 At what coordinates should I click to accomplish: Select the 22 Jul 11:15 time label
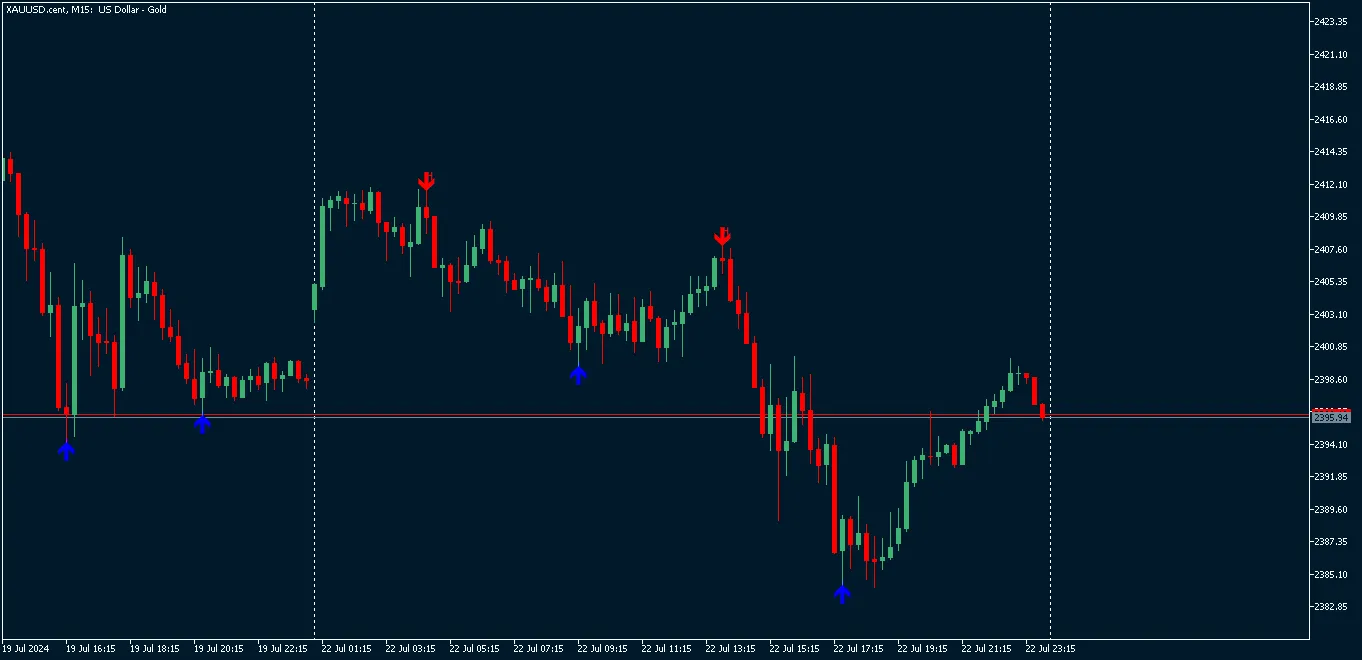(666, 648)
